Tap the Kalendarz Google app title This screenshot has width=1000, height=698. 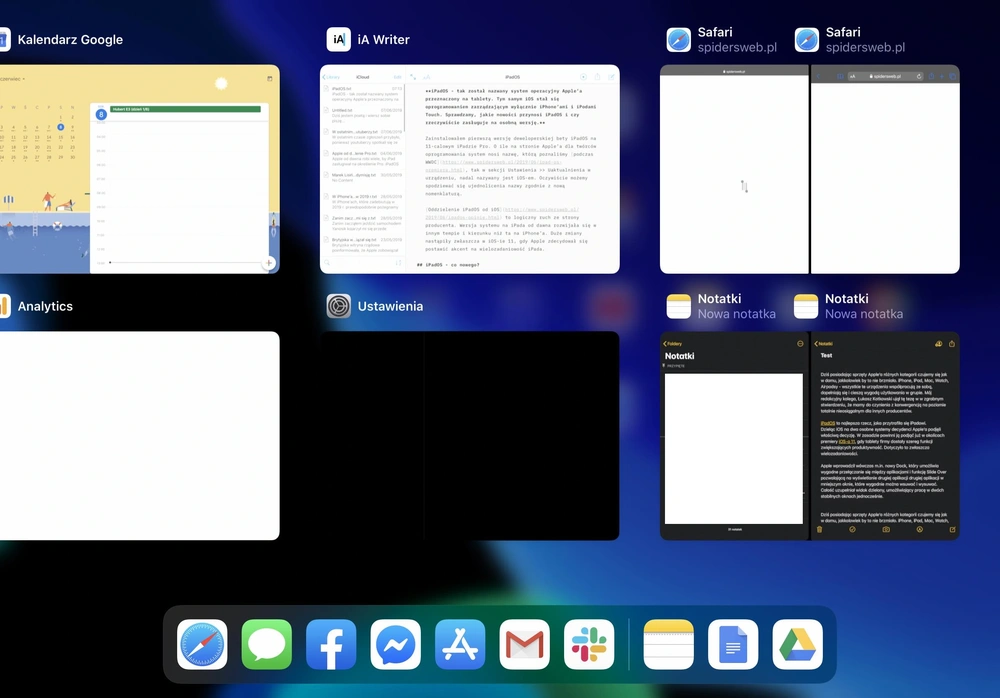(70, 40)
